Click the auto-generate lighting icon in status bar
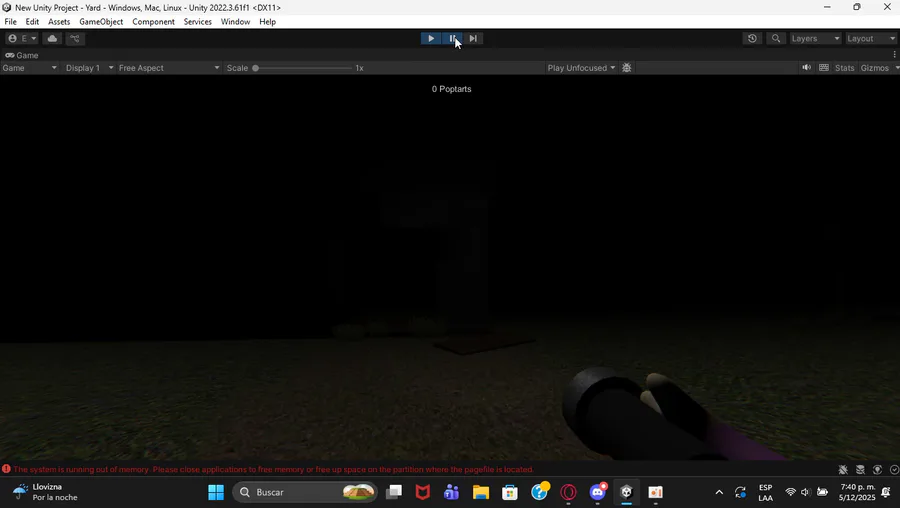 tap(877, 470)
